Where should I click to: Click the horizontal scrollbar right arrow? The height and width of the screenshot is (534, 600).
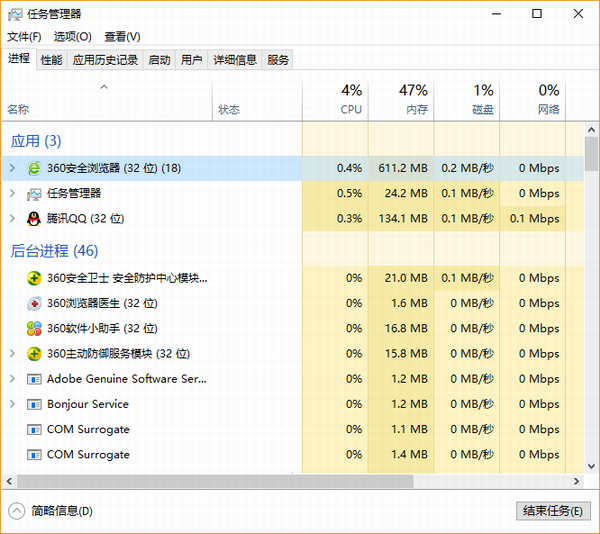577,481
